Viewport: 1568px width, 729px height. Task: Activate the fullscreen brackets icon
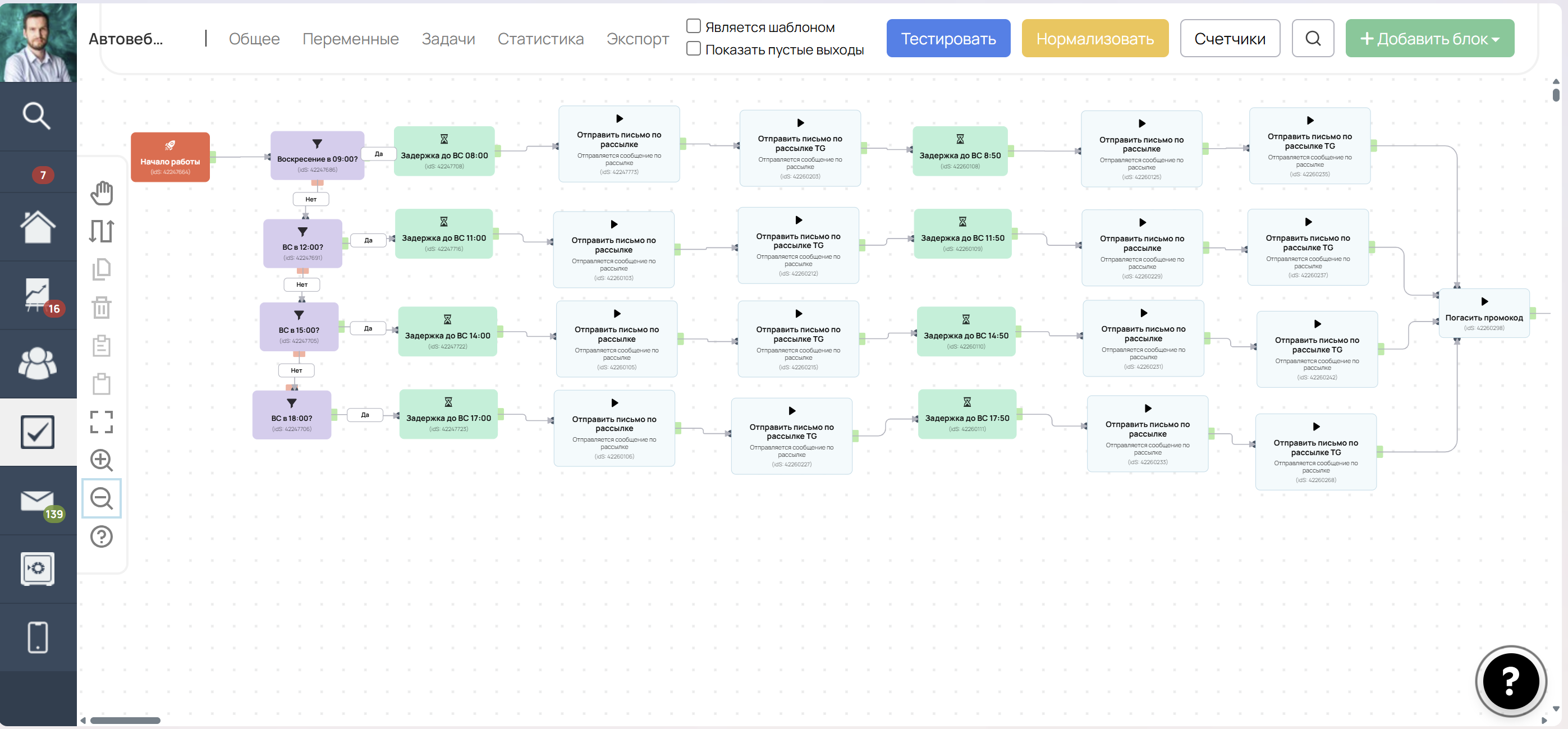(102, 421)
